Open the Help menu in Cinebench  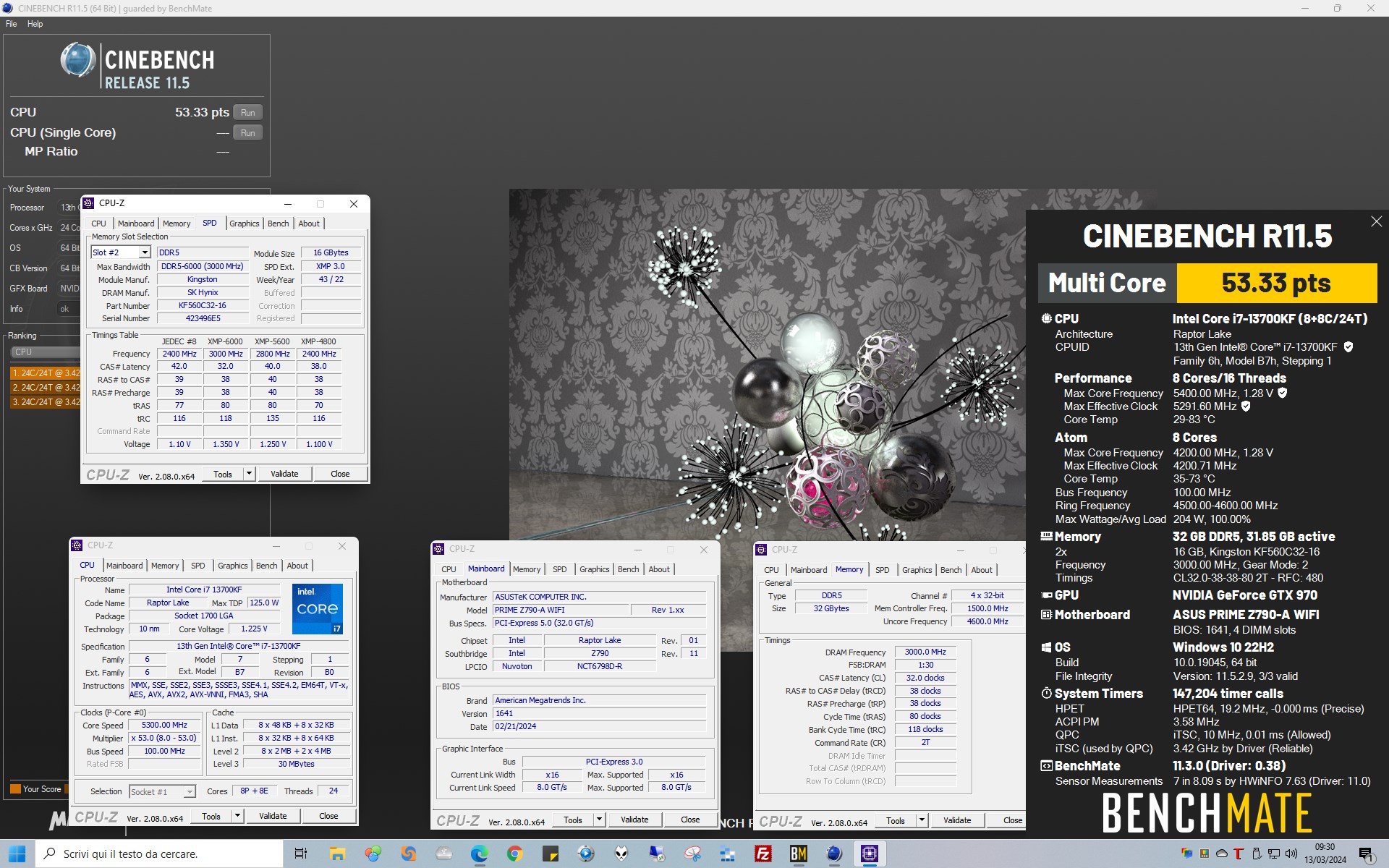pos(35,24)
